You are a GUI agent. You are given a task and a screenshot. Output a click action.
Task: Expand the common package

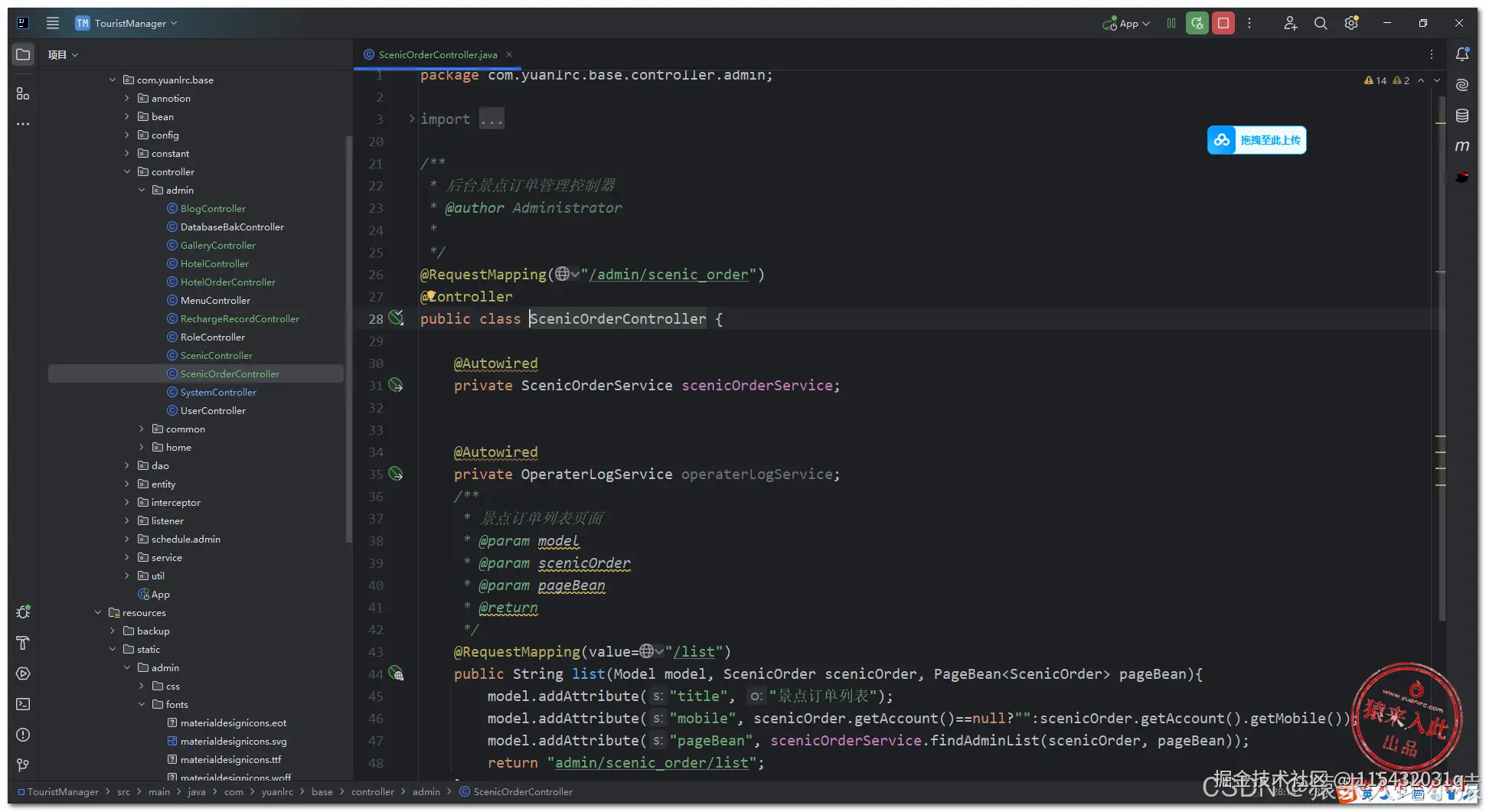click(142, 429)
